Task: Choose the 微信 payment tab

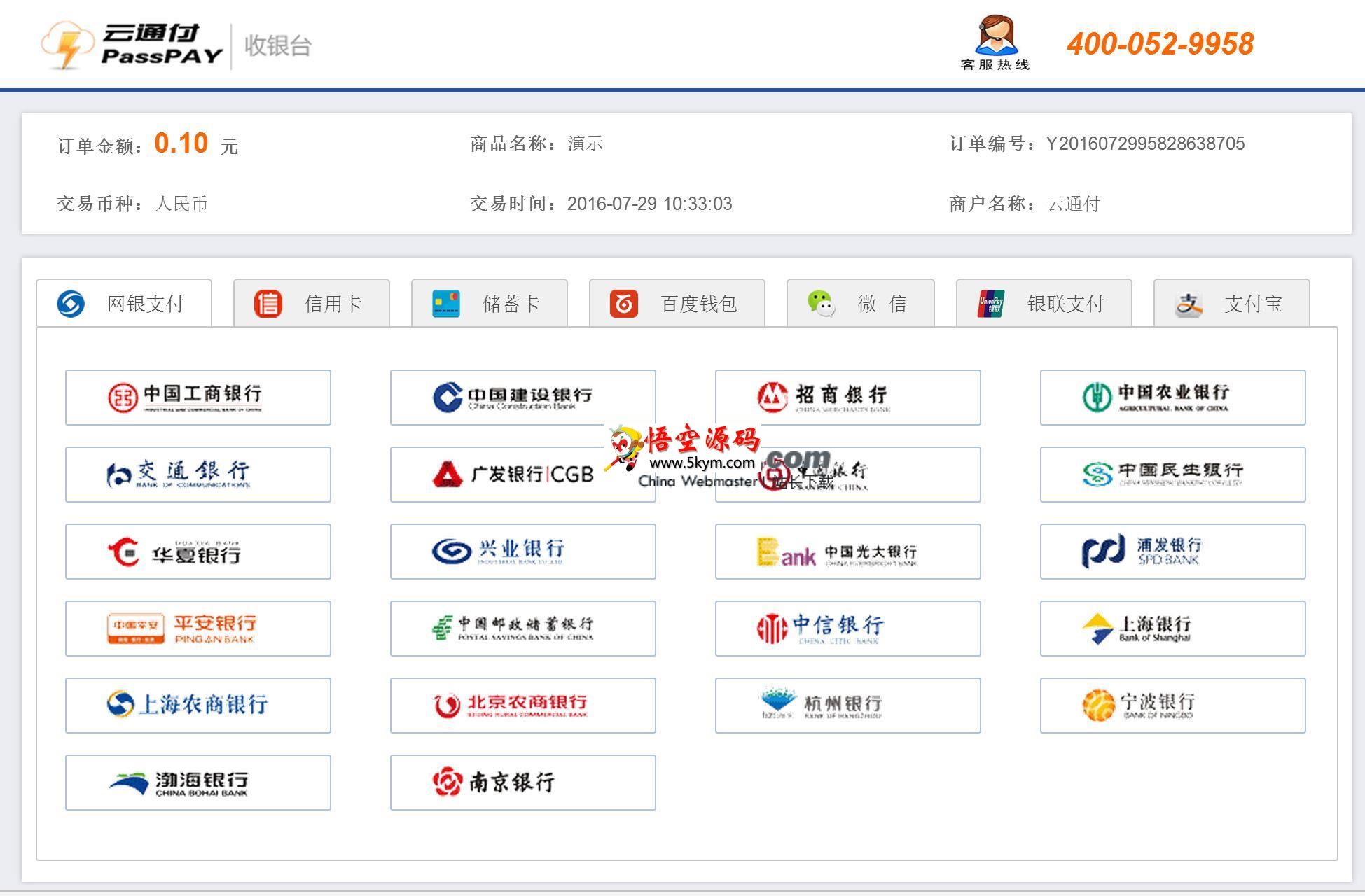Action: click(x=861, y=303)
